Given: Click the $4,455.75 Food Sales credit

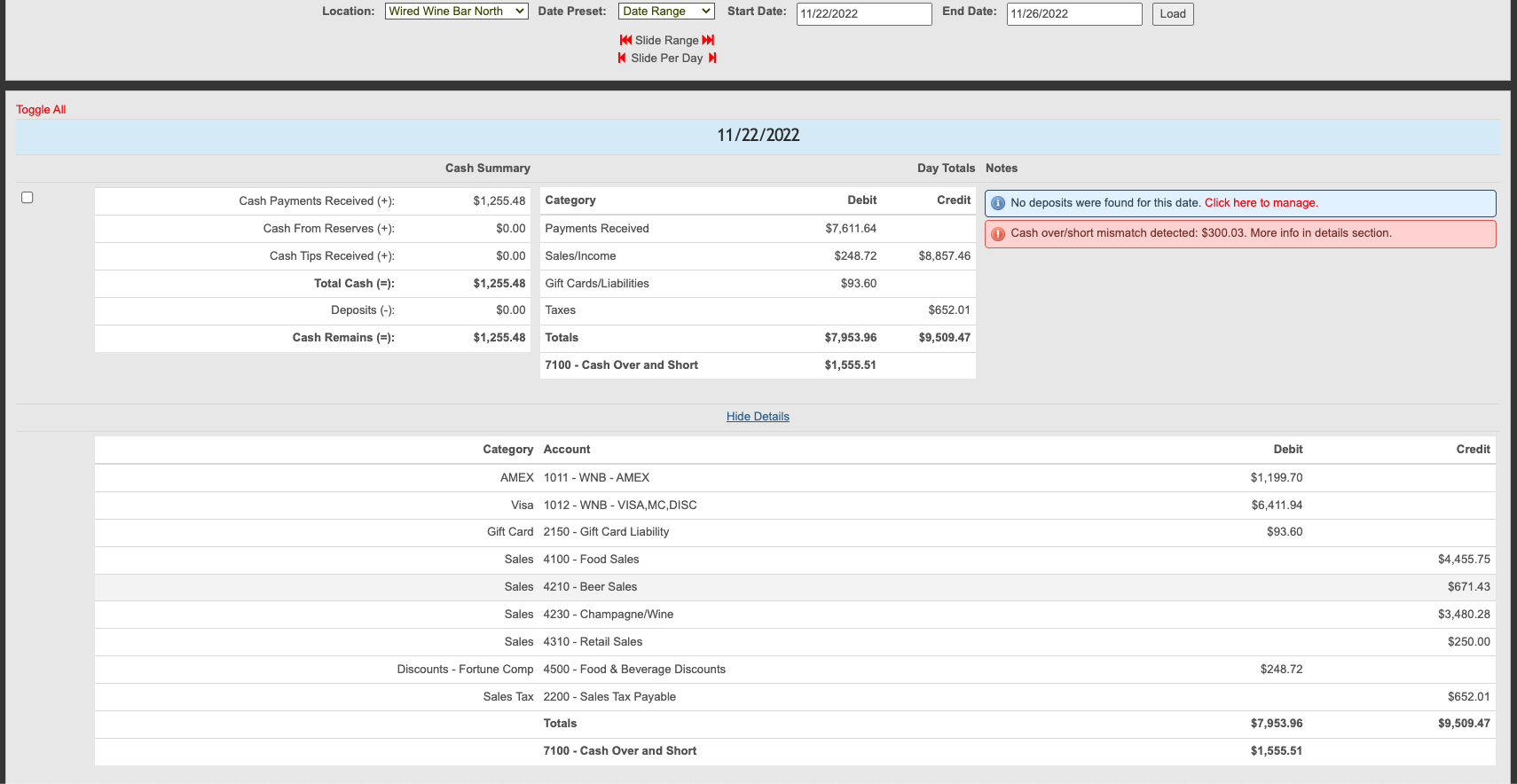Looking at the screenshot, I should pyautogui.click(x=1464, y=560).
